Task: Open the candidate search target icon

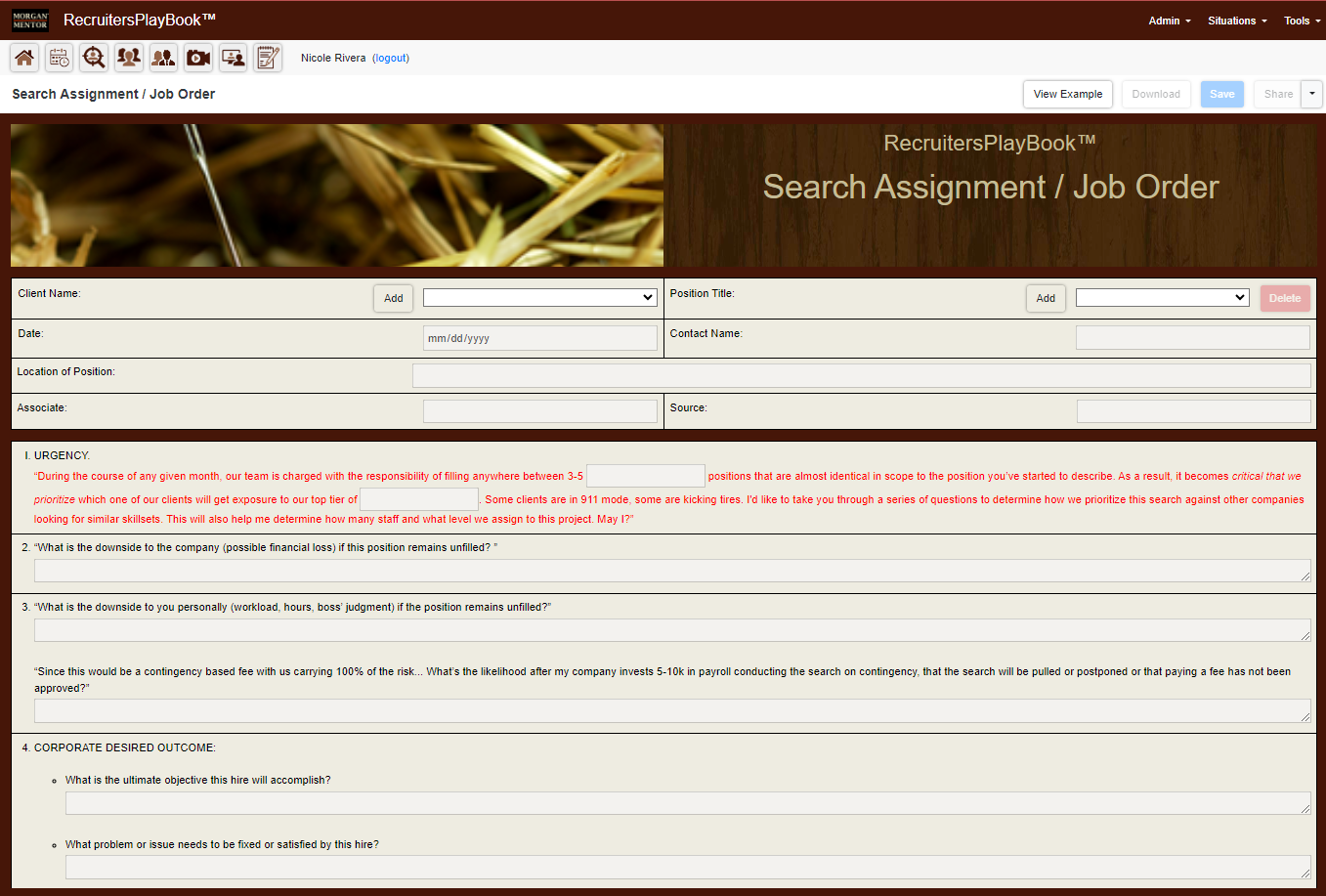Action: point(94,58)
